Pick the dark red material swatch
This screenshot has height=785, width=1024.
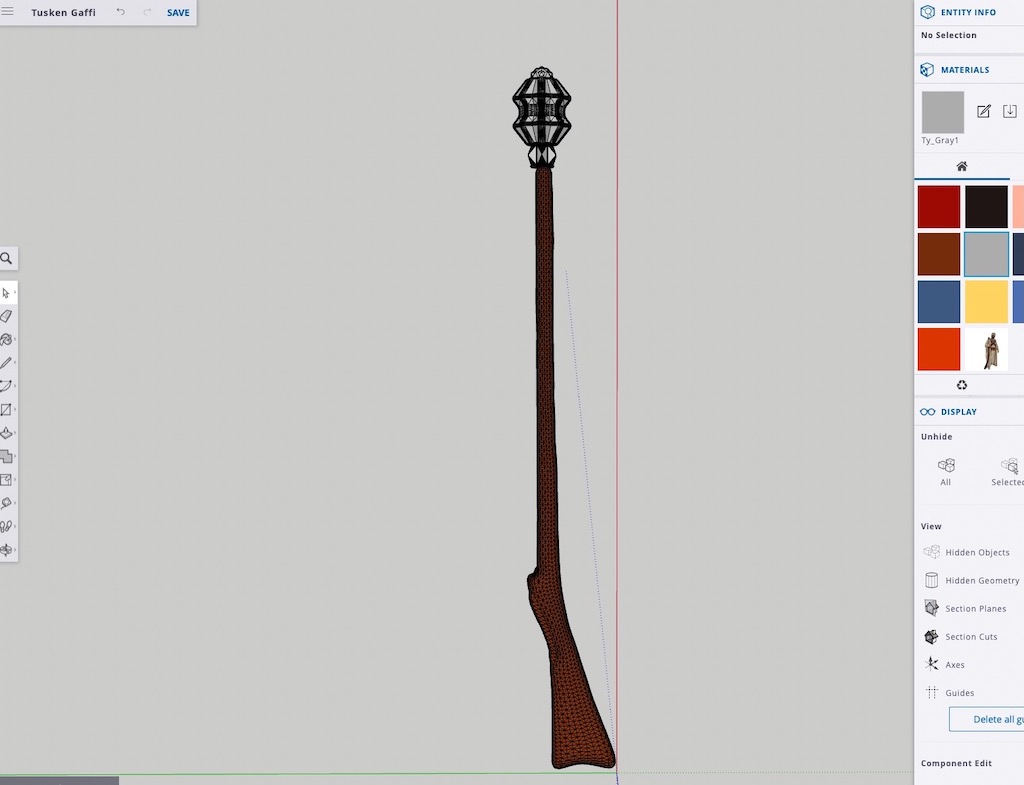pyautogui.click(x=938, y=207)
